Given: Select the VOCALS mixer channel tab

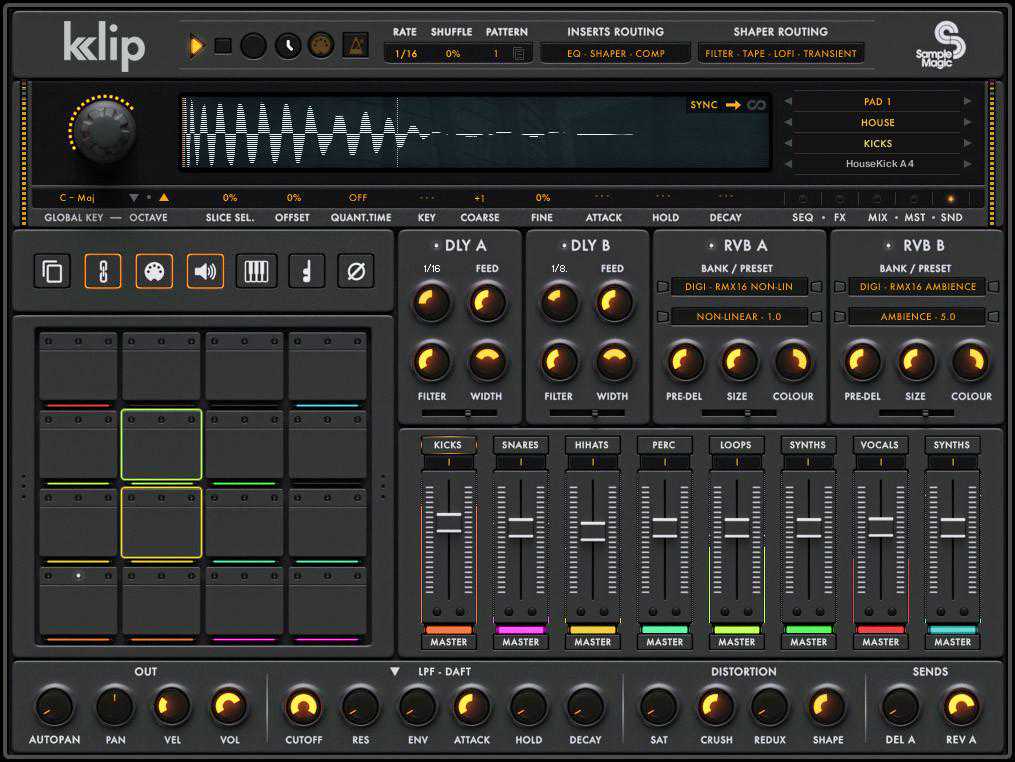Looking at the screenshot, I should (x=880, y=445).
